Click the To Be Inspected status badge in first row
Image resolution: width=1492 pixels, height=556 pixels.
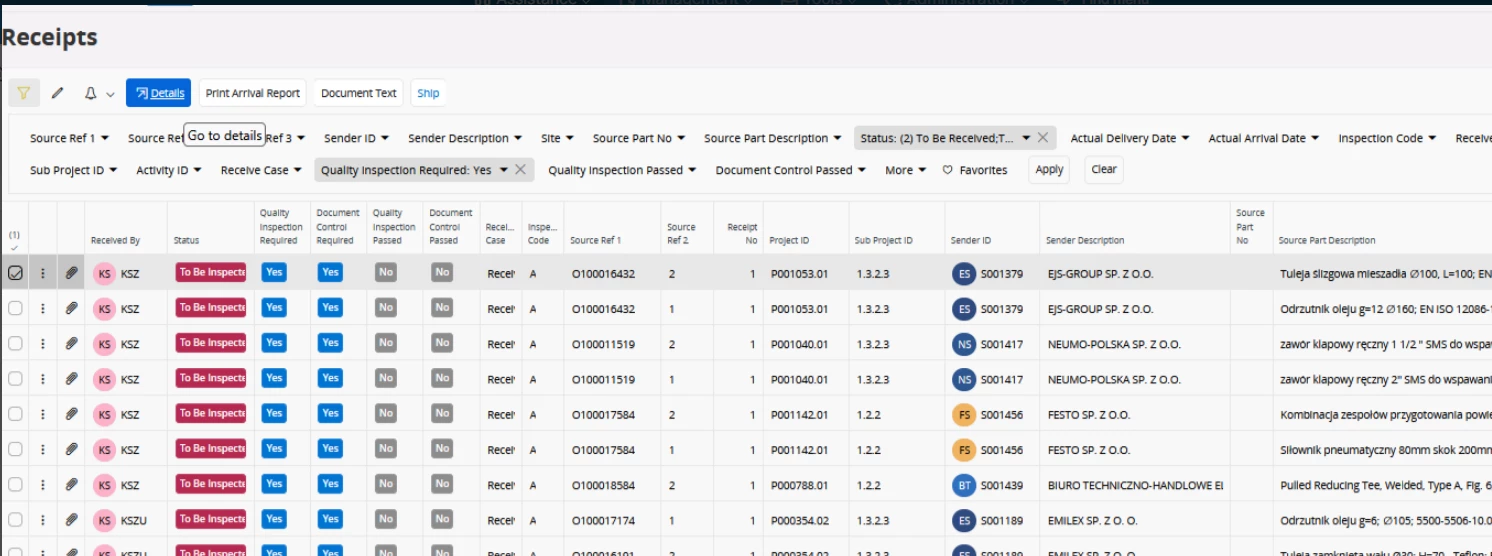pos(210,273)
